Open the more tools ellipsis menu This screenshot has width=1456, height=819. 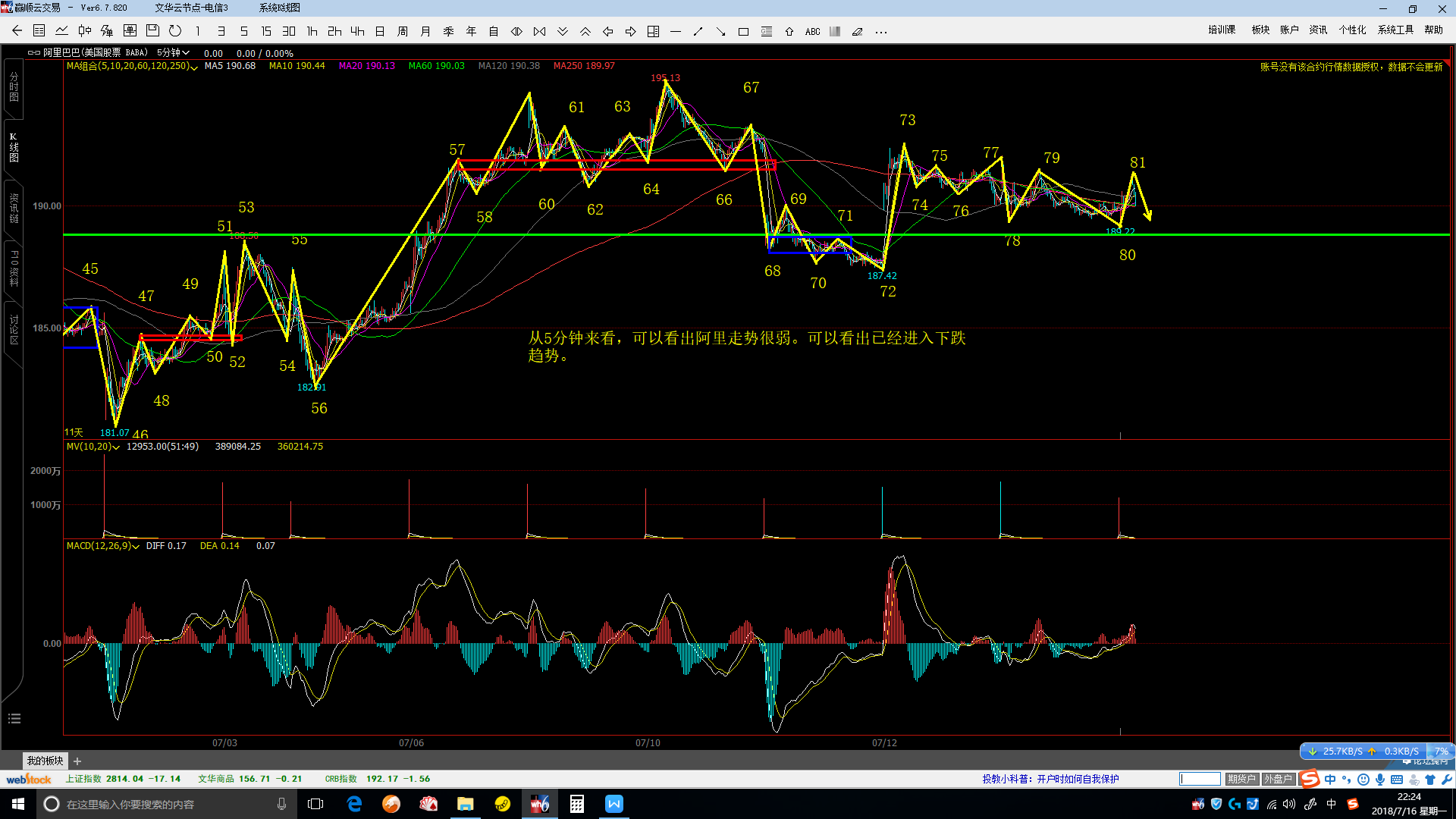[880, 31]
